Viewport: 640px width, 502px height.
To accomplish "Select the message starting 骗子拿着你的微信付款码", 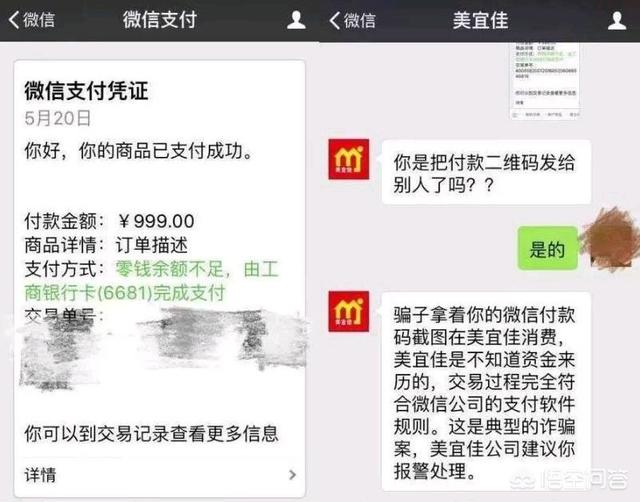I will (486, 392).
